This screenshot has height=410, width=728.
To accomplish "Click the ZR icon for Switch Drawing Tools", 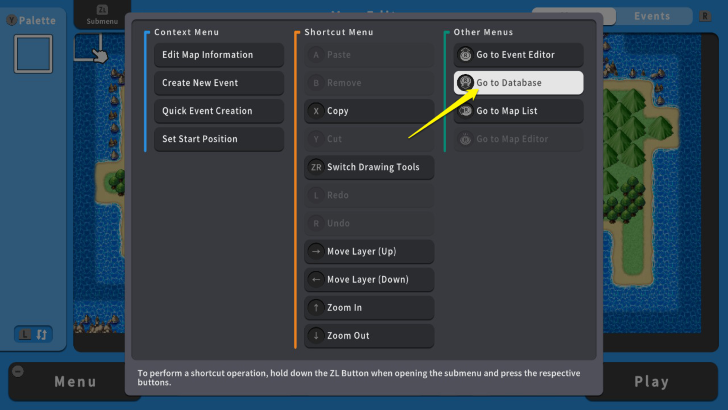I will point(317,167).
